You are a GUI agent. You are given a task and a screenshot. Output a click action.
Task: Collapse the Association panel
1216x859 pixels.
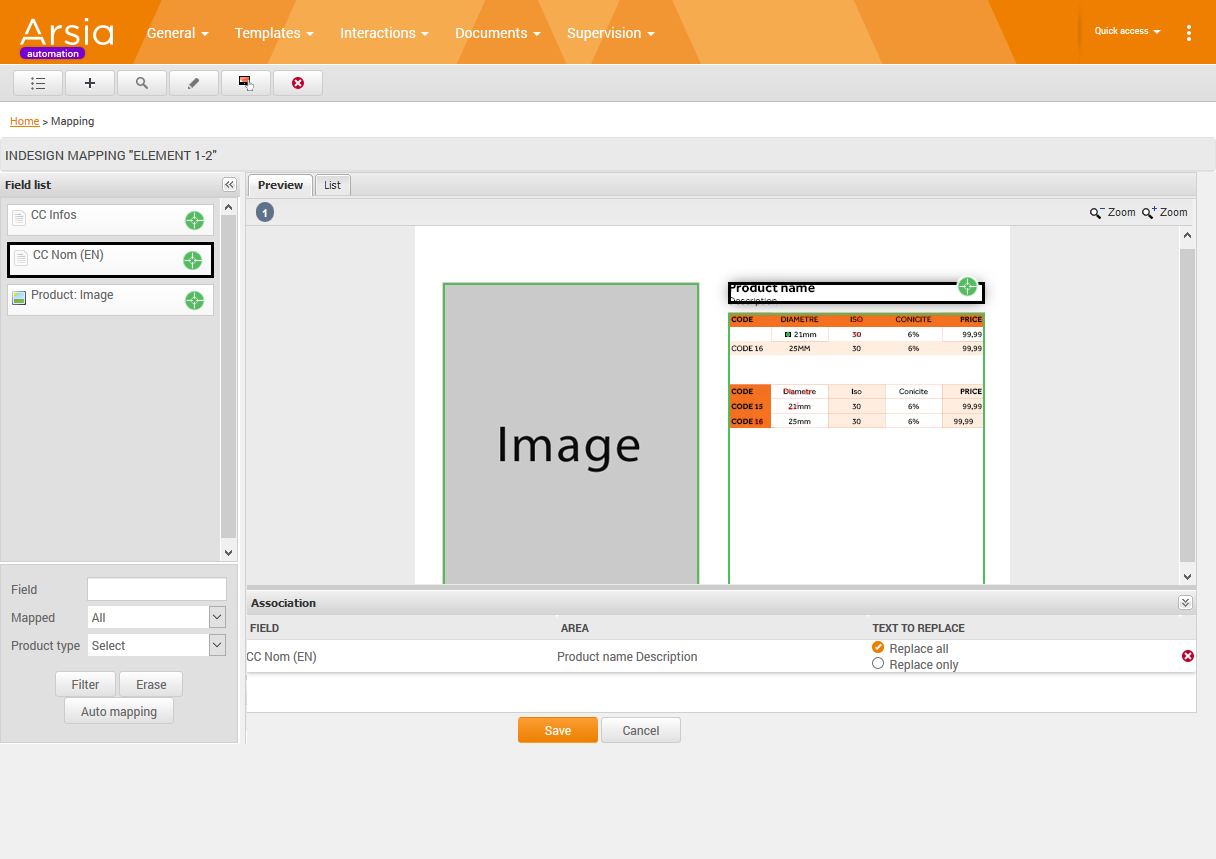(x=1185, y=603)
